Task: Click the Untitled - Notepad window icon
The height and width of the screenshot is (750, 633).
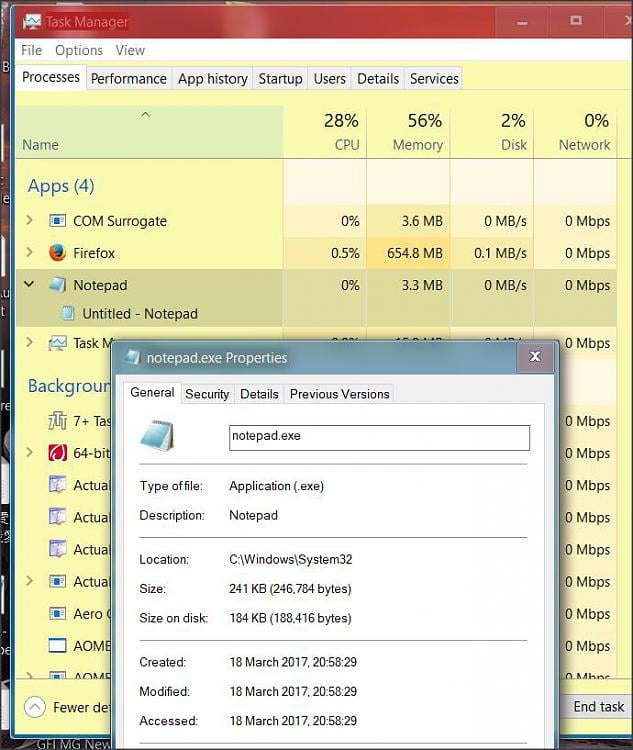Action: pyautogui.click(x=68, y=313)
